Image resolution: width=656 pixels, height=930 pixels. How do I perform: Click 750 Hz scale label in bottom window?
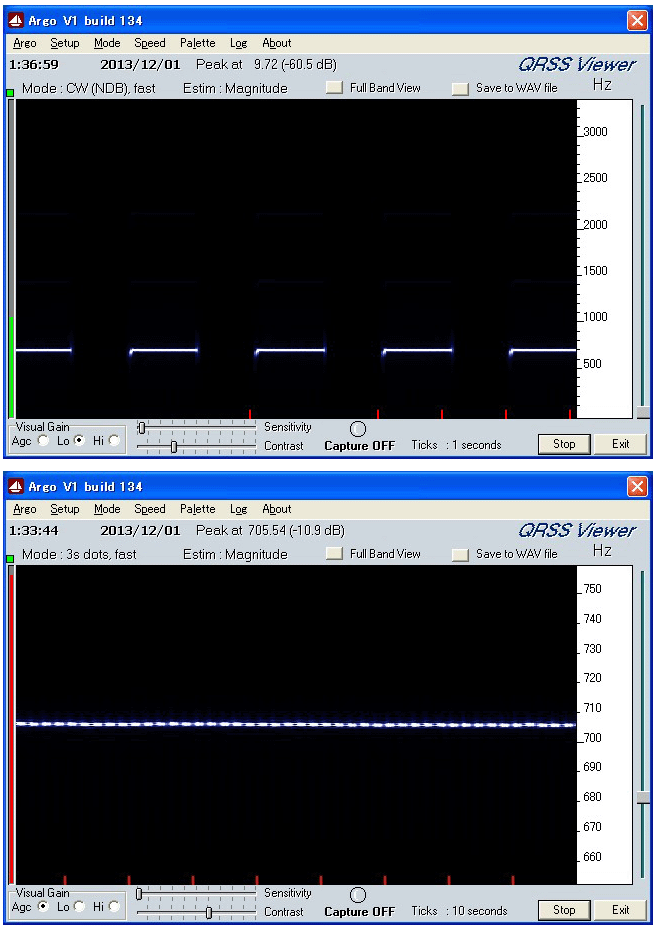(x=593, y=589)
